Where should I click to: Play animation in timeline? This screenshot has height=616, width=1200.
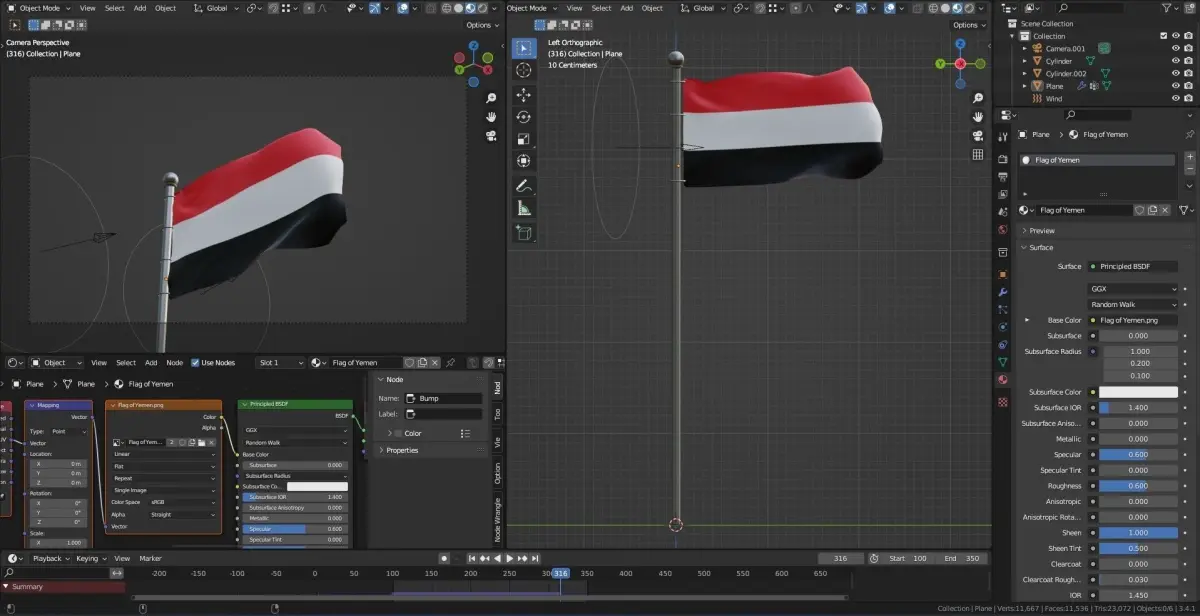click(509, 558)
